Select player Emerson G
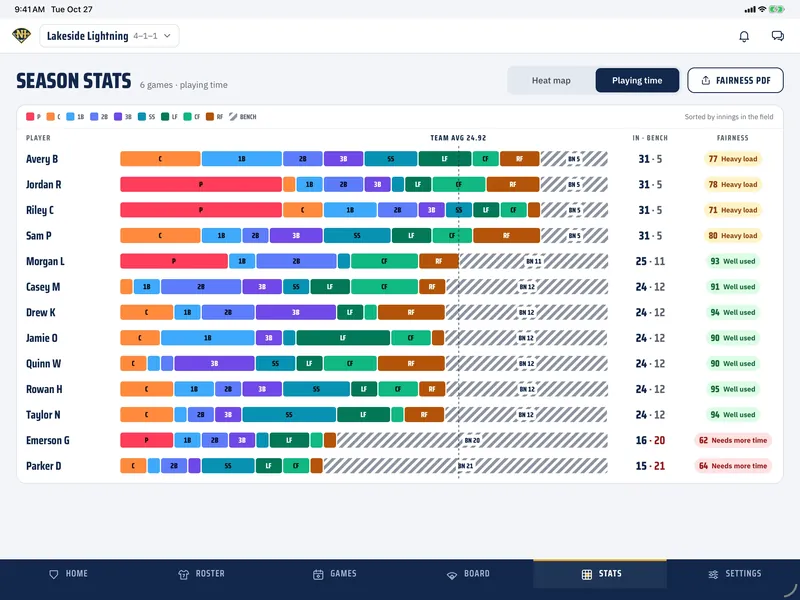Image resolution: width=800 pixels, height=600 pixels. click(x=47, y=440)
